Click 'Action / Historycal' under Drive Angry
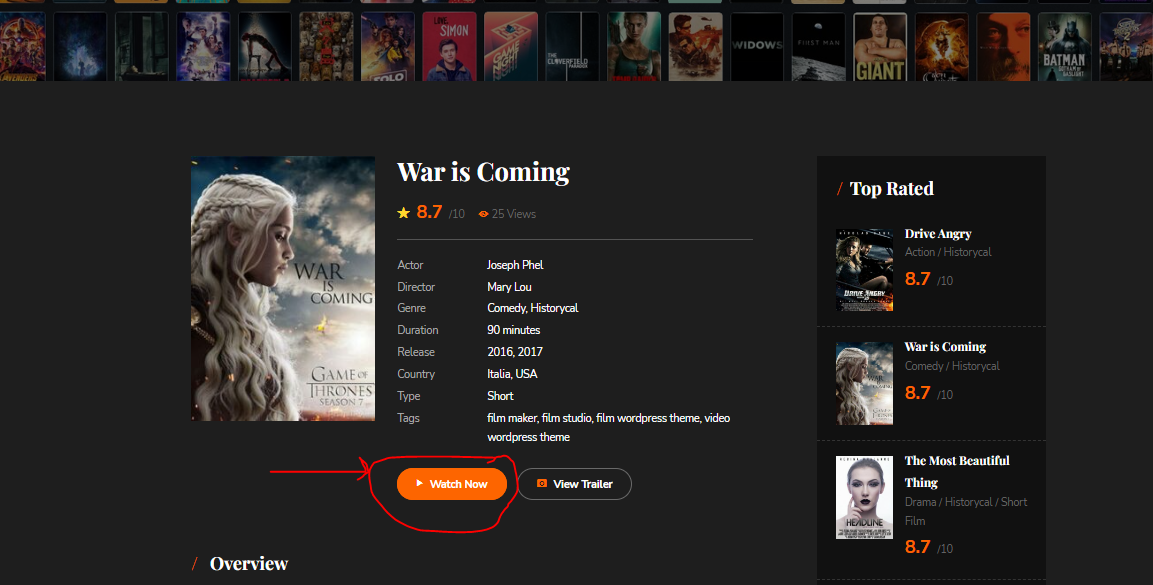The image size is (1153, 585). pos(948,252)
